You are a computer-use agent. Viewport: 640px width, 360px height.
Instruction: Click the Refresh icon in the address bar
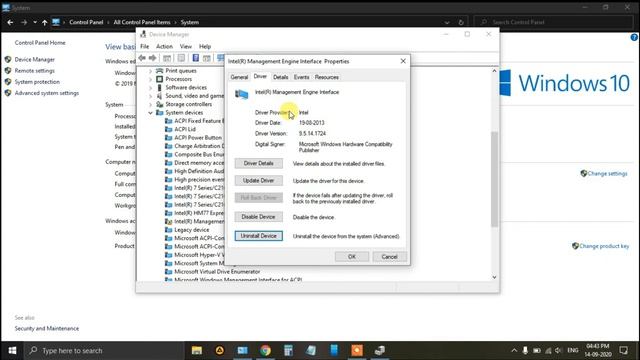pos(461,22)
